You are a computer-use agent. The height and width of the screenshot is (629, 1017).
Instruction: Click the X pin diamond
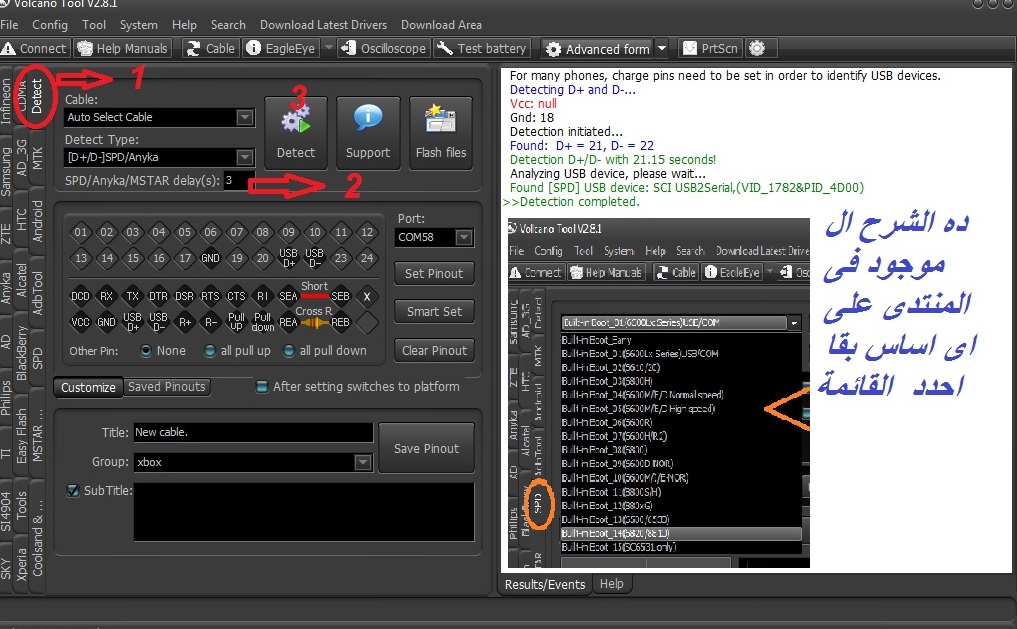pos(367,296)
